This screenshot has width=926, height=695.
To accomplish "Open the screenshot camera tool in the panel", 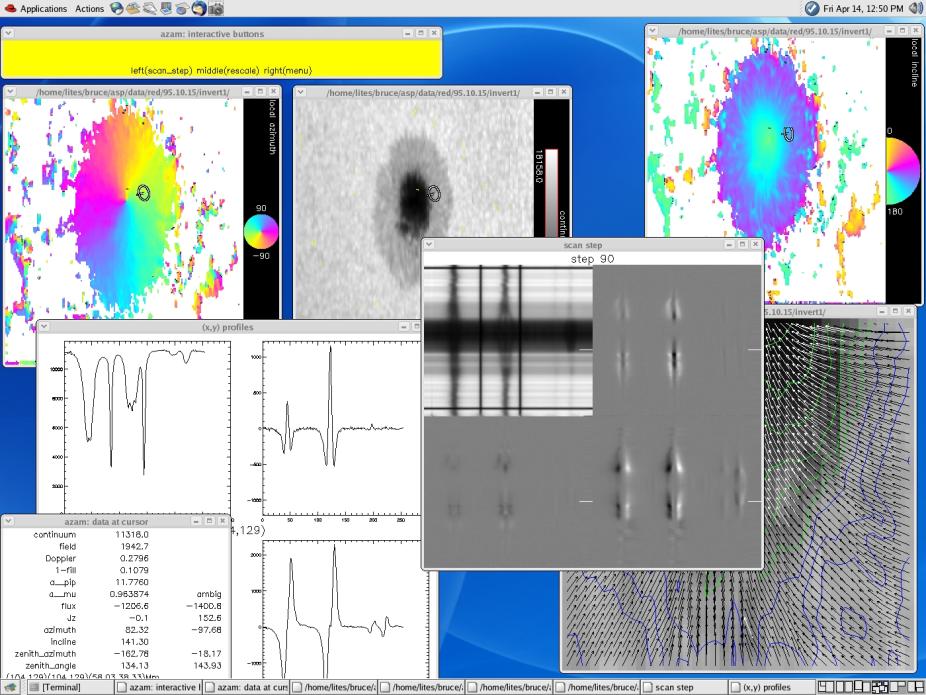I will [x=214, y=9].
